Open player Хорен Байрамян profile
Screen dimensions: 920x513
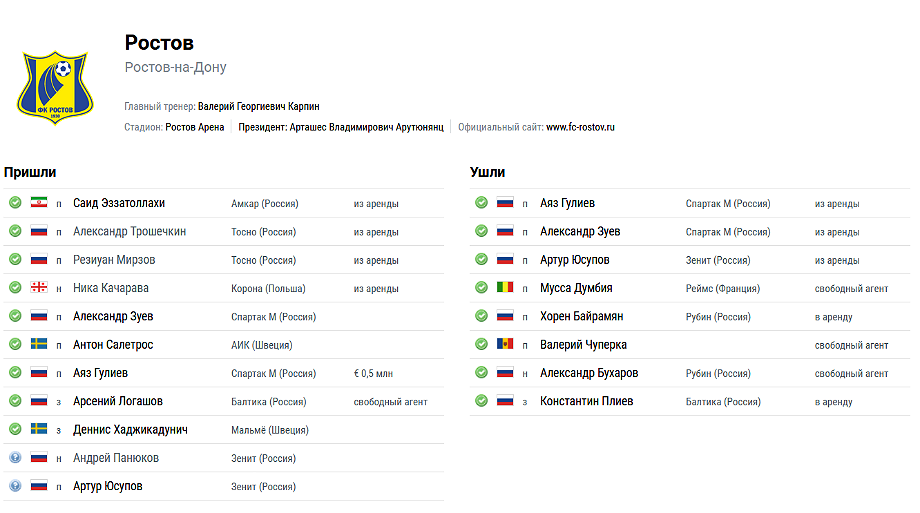click(x=581, y=316)
